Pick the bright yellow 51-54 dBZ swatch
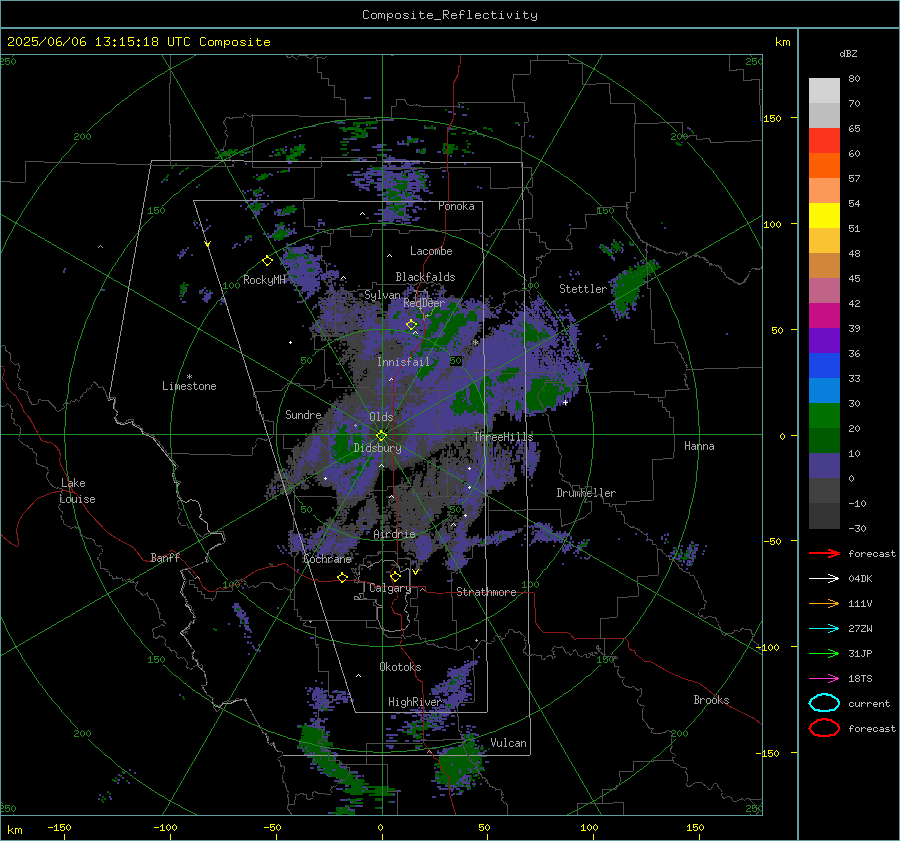Viewport: 900px width, 841px height. tap(824, 216)
